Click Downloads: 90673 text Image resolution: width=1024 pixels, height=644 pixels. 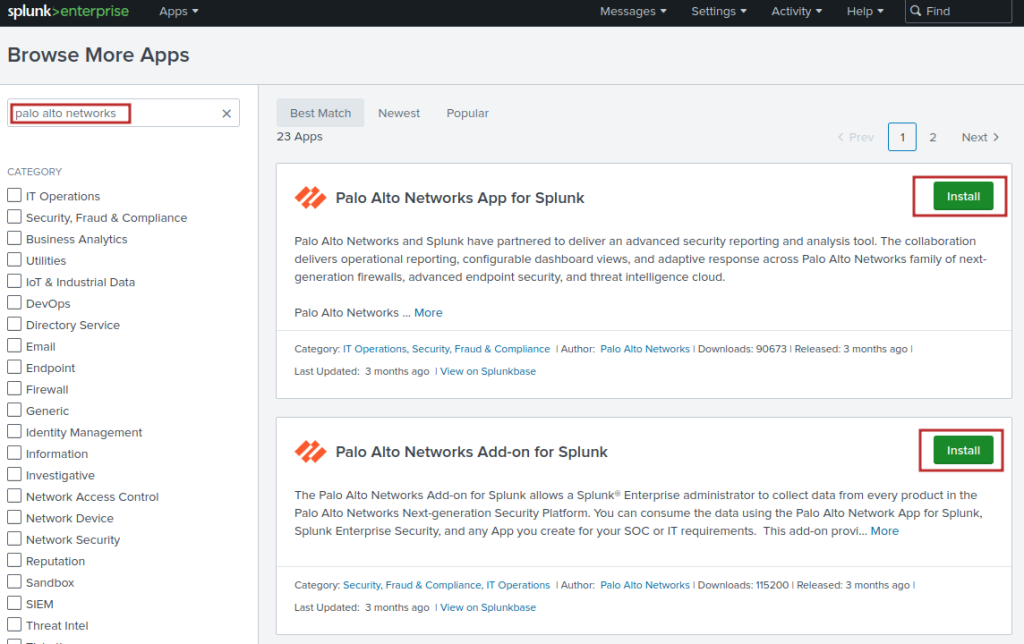[x=742, y=349]
